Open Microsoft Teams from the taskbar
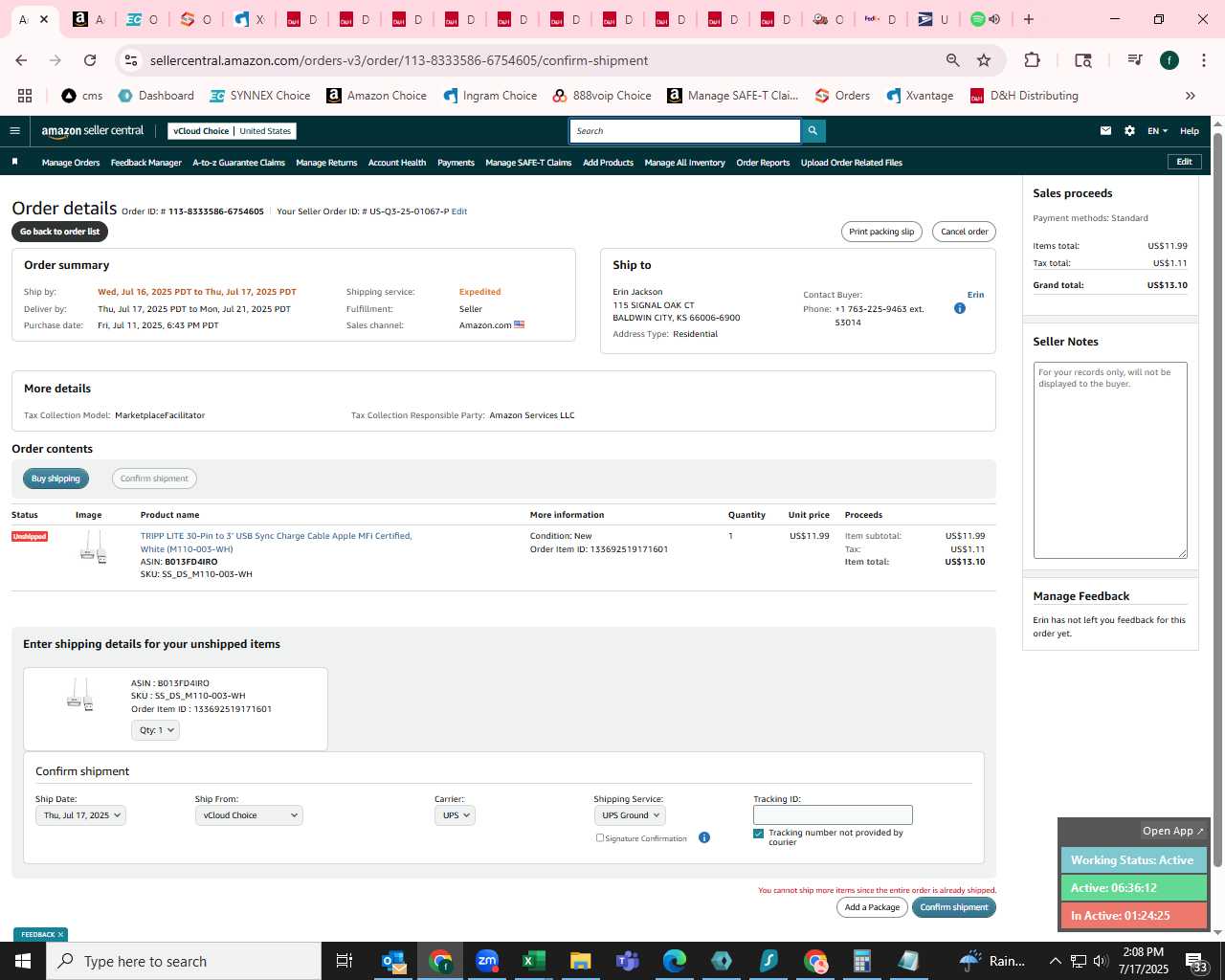1225x980 pixels. [628, 961]
